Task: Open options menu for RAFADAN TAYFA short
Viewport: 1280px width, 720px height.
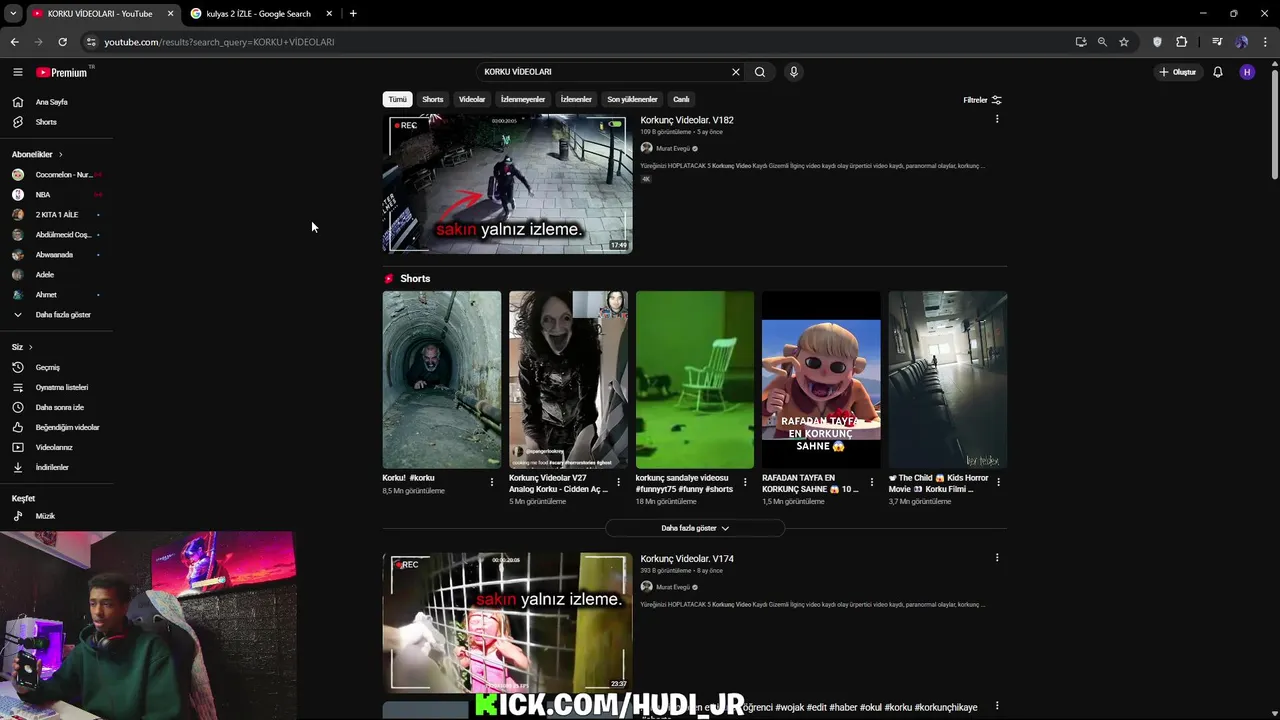Action: [x=872, y=482]
